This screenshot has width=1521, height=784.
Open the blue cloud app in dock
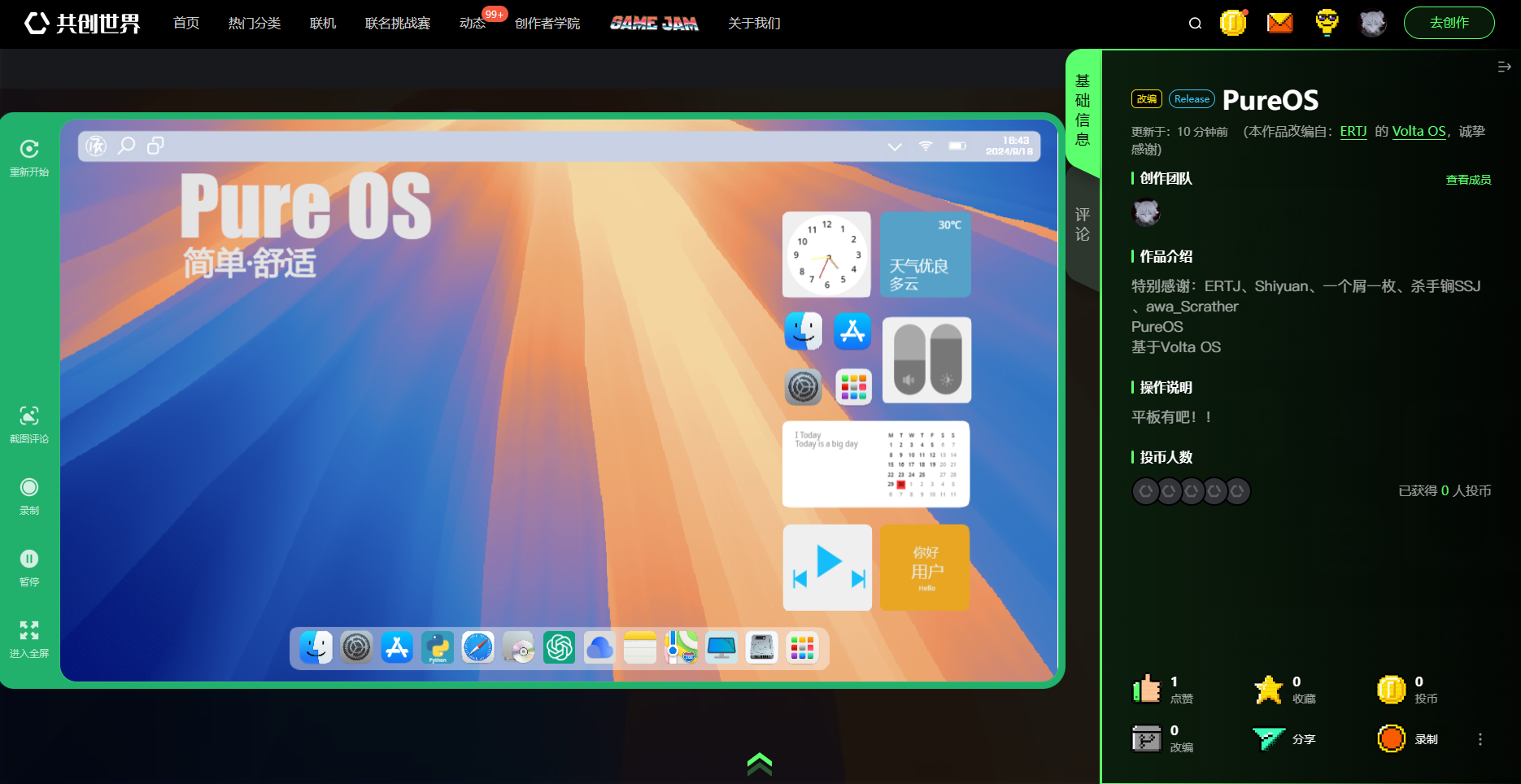[599, 647]
